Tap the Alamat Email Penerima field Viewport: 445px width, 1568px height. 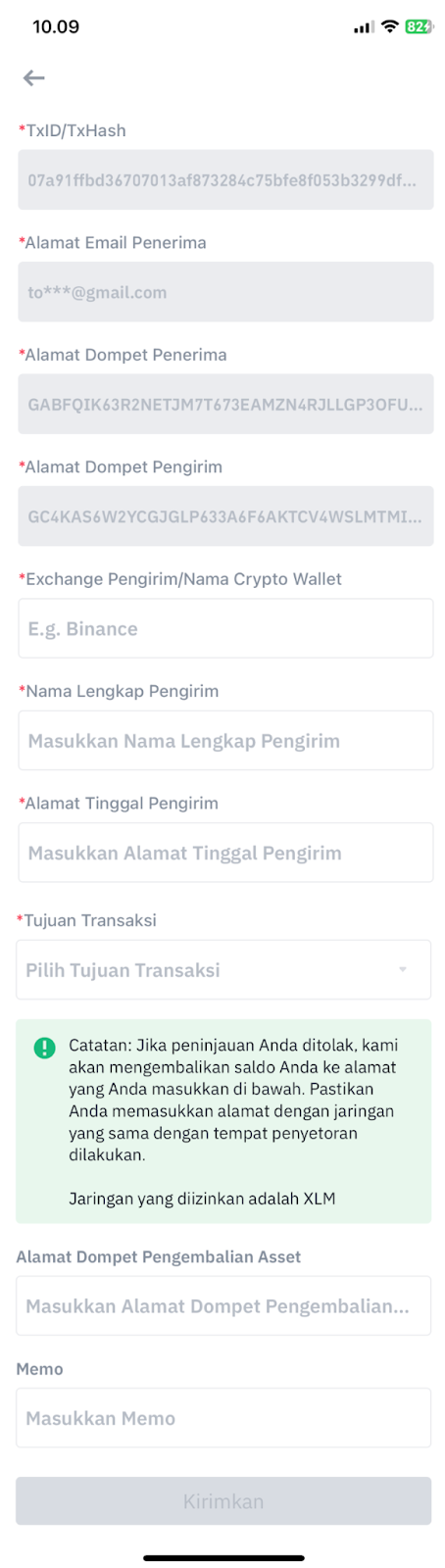click(225, 292)
